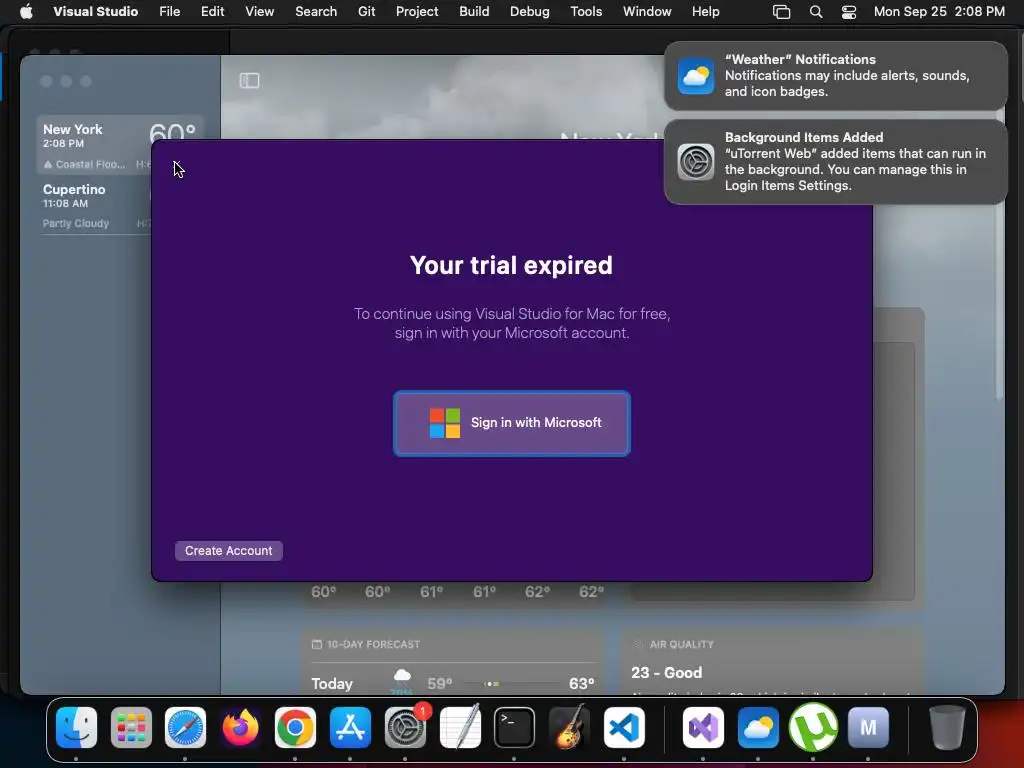This screenshot has width=1024, height=768.
Task: Open the View menu
Action: pyautogui.click(x=259, y=11)
